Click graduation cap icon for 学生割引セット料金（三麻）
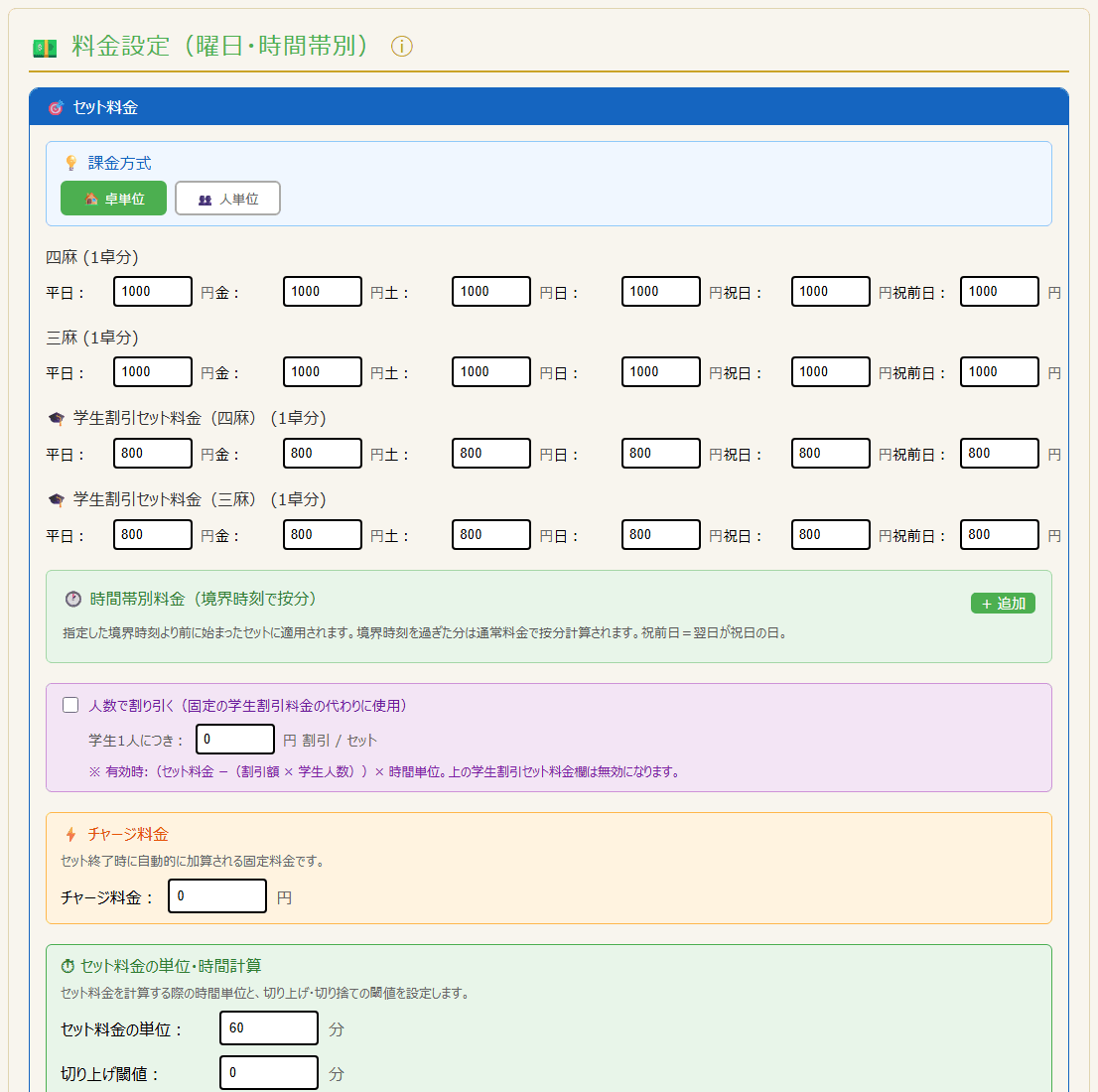The image size is (1098, 1092). [56, 500]
